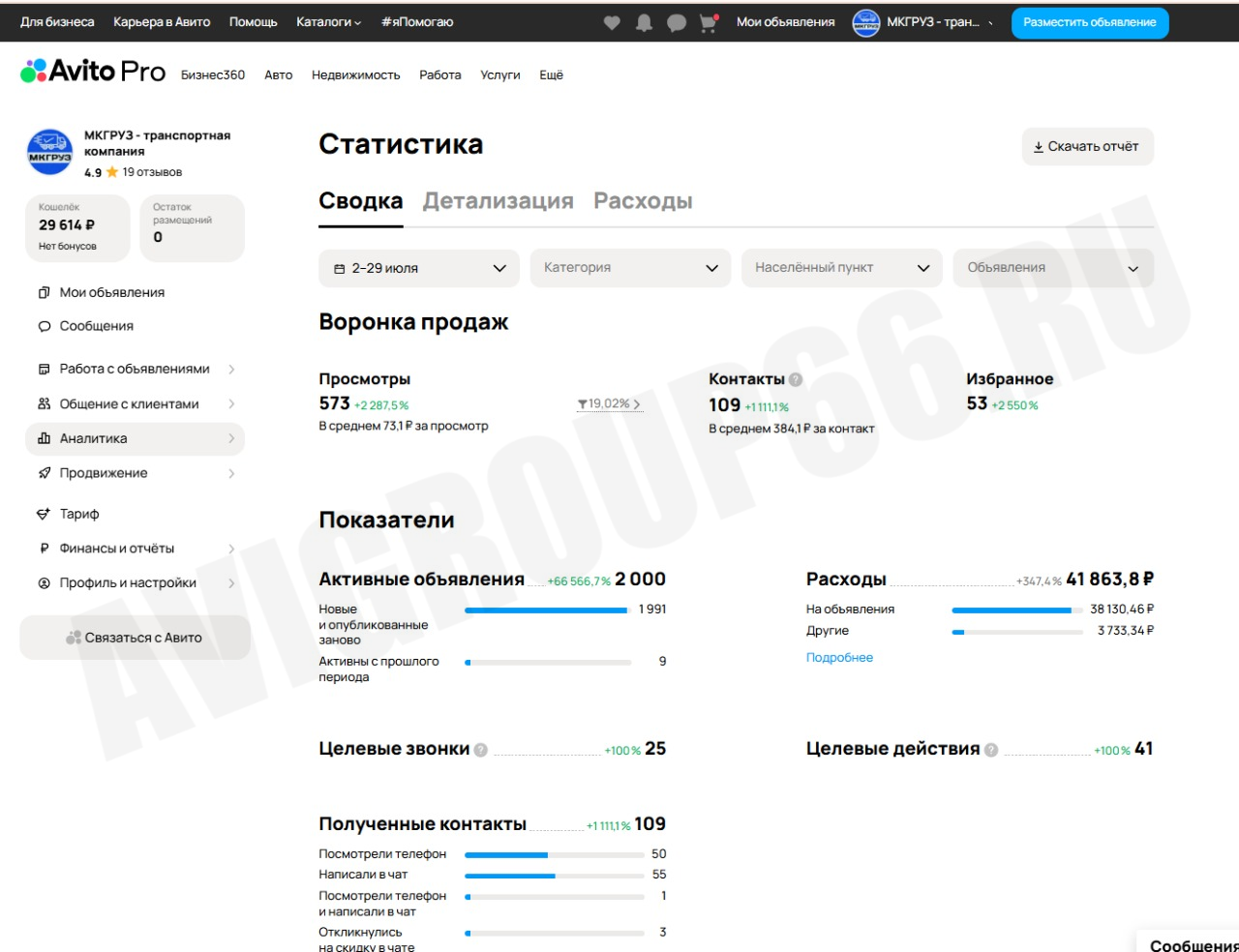Click the Общение с клиентами people icon
Screen dimensions: 1239x952
(x=44, y=403)
